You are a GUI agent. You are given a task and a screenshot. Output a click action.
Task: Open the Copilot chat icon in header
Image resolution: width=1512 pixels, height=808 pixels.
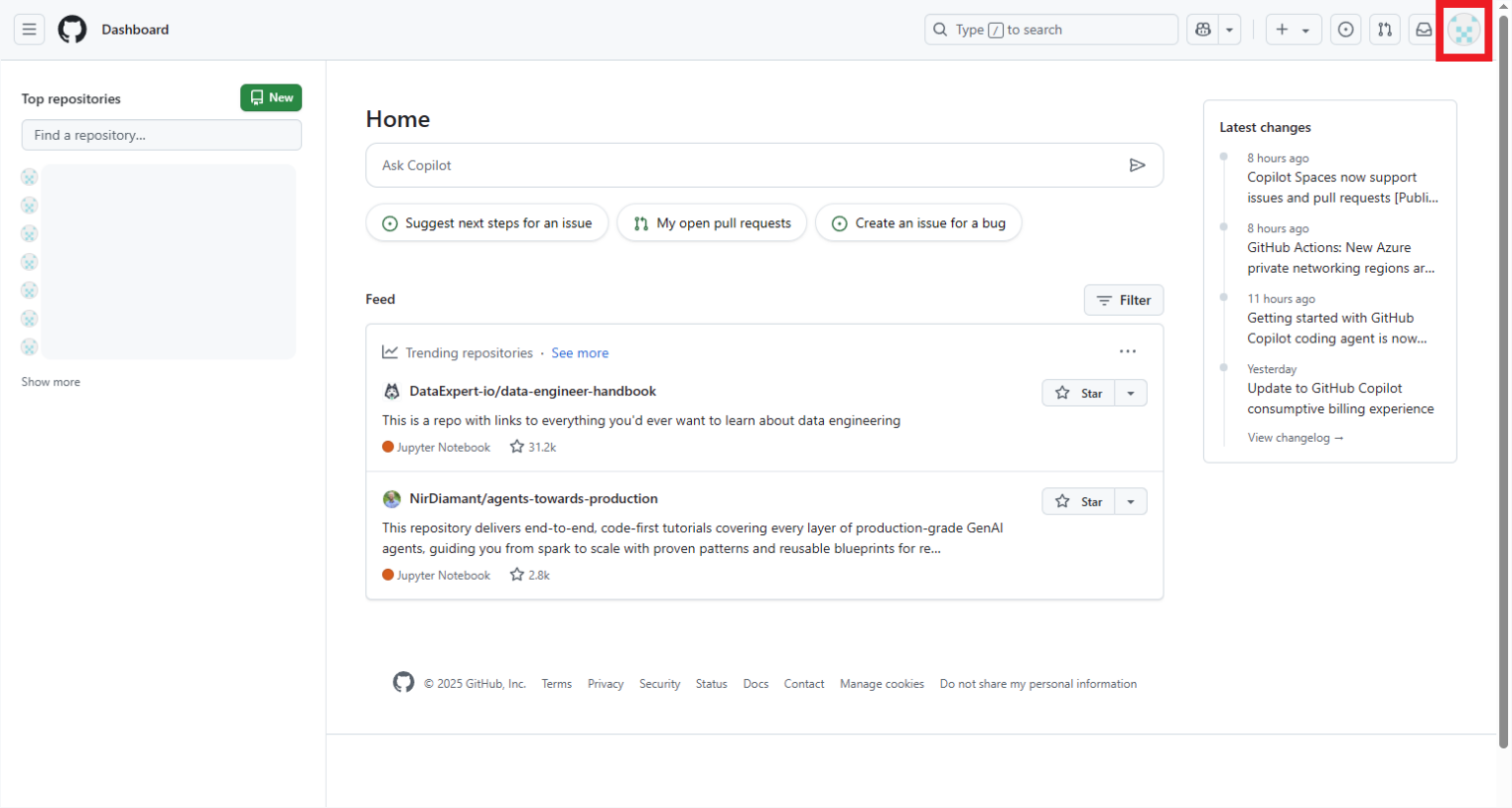[x=1202, y=29]
